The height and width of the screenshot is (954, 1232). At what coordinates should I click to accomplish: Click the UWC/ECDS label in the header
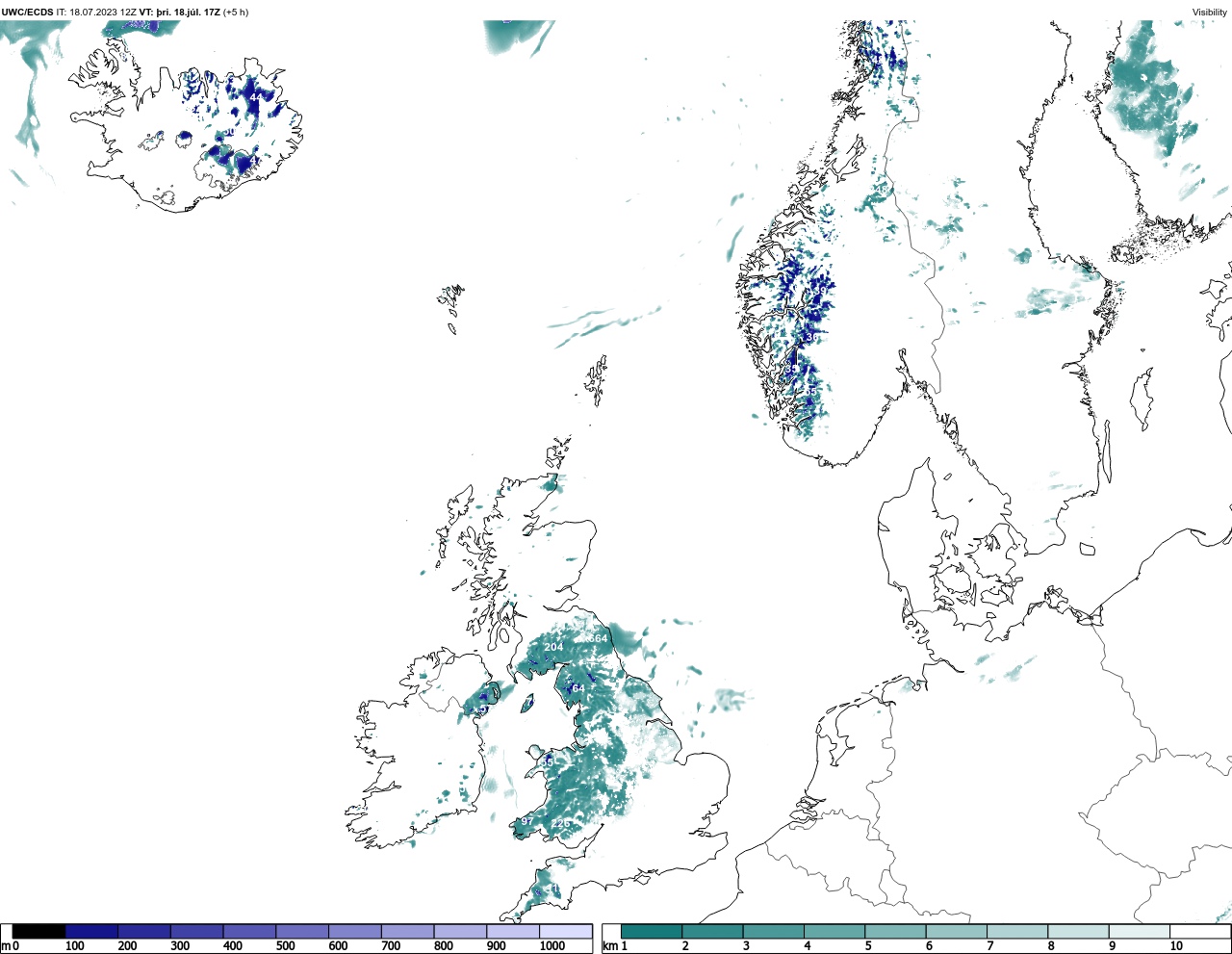tap(28, 13)
